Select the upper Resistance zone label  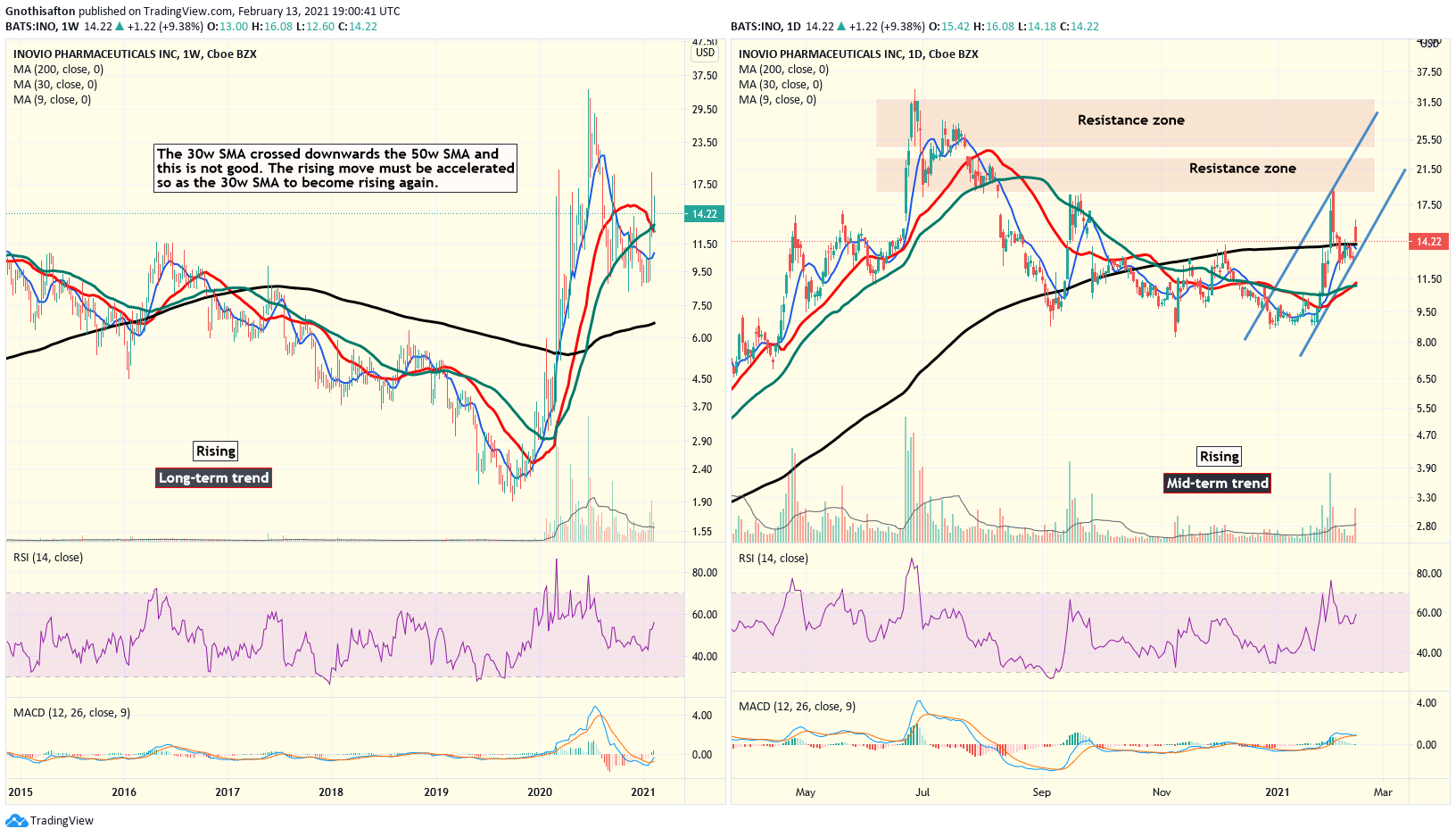pyautogui.click(x=1131, y=120)
